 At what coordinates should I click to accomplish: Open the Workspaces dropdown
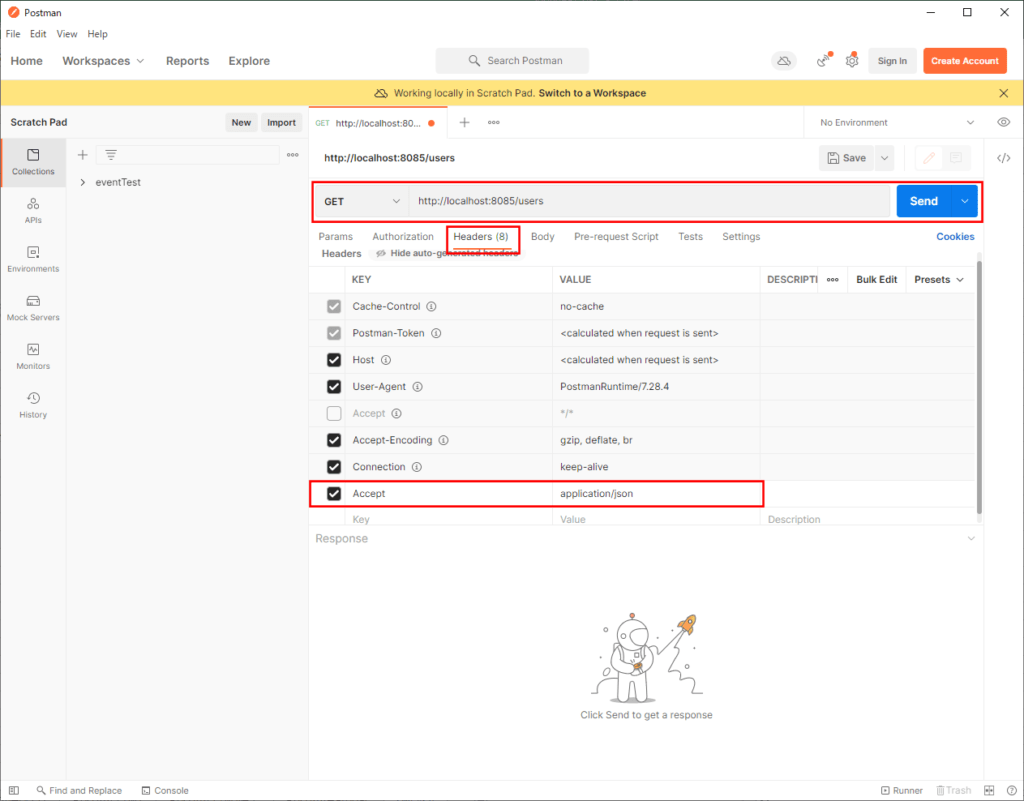pos(103,61)
